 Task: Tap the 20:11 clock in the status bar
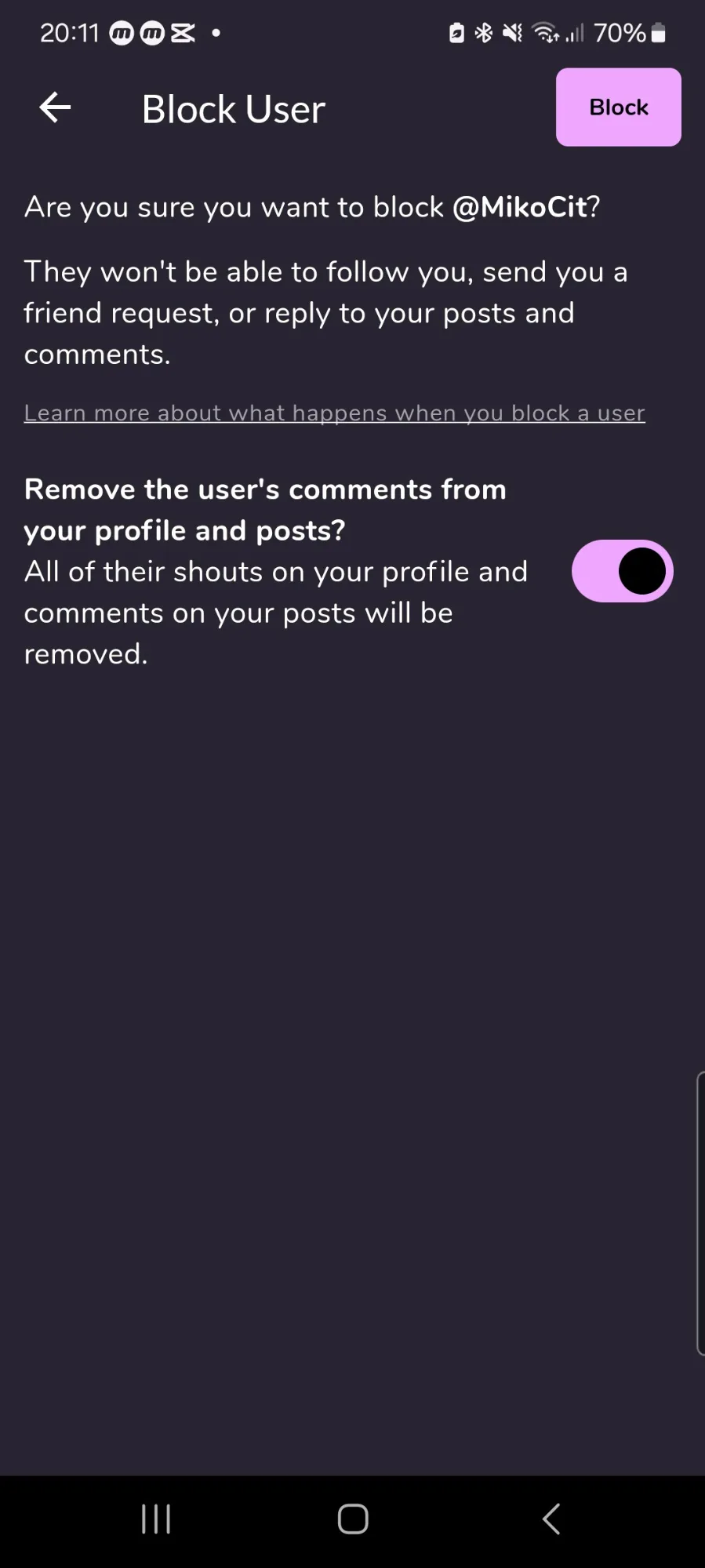click(69, 33)
